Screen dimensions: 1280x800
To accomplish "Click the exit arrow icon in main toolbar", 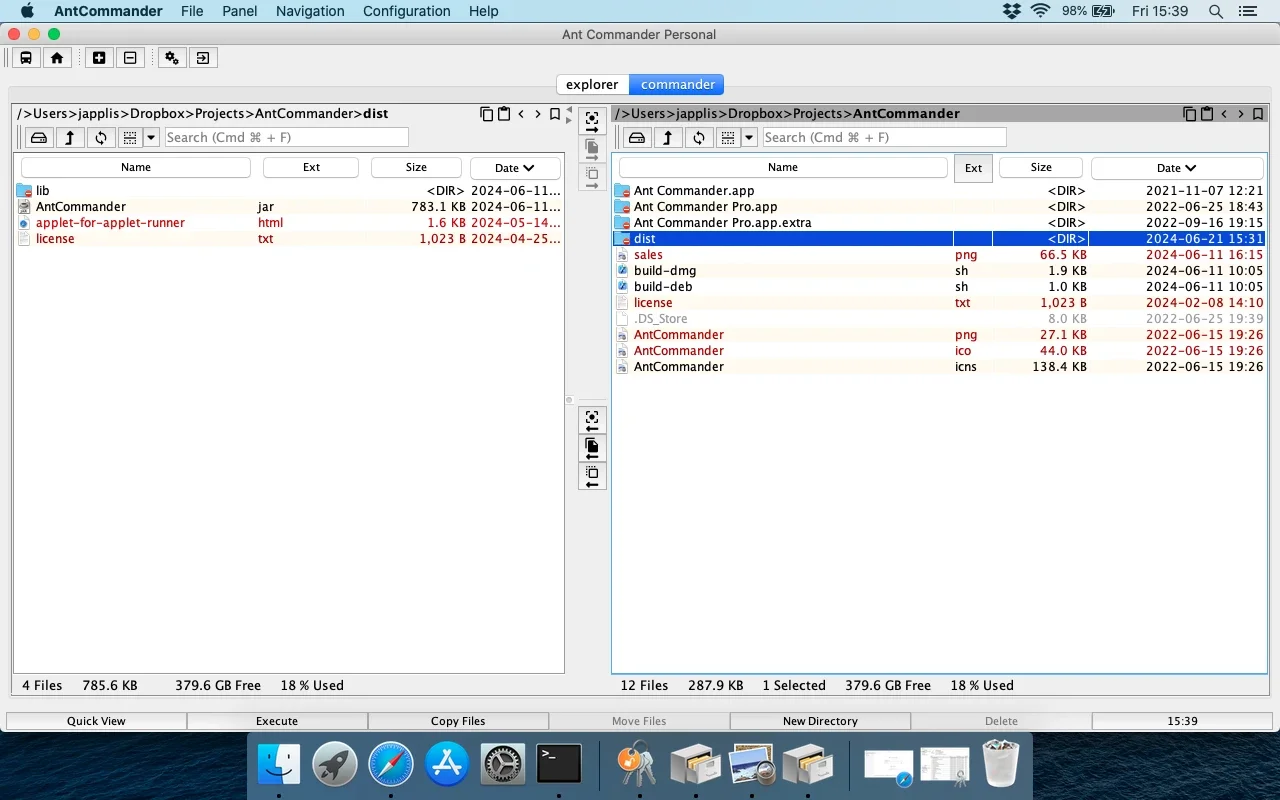I will click(x=203, y=58).
